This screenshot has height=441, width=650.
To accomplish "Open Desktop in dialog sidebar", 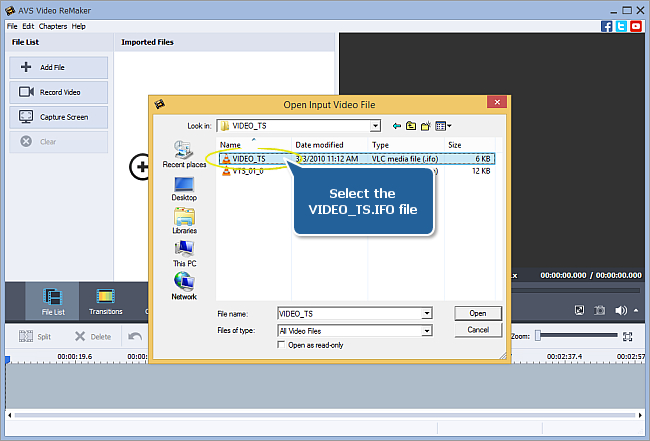I will 184,189.
